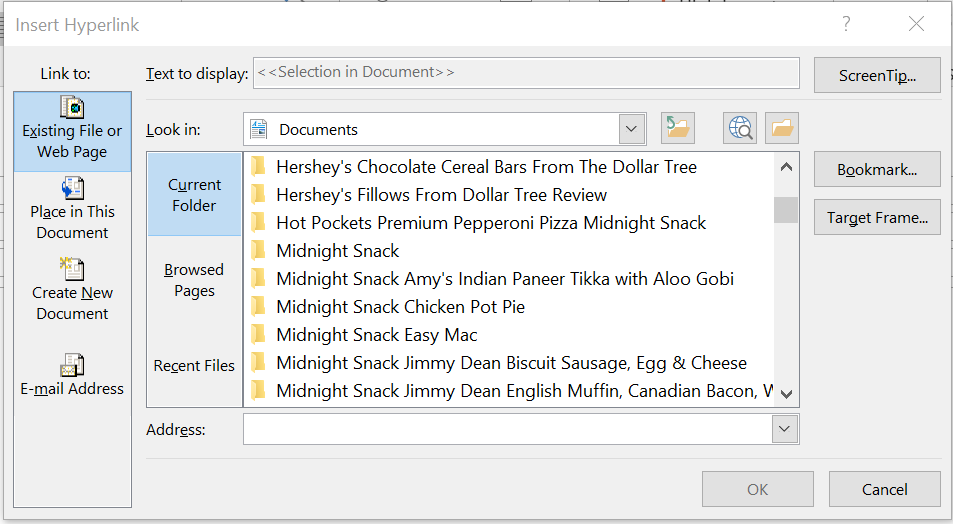Select Hershey's Chocolate Cereal Bars folder
The width and height of the screenshot is (953, 524).
click(486, 167)
